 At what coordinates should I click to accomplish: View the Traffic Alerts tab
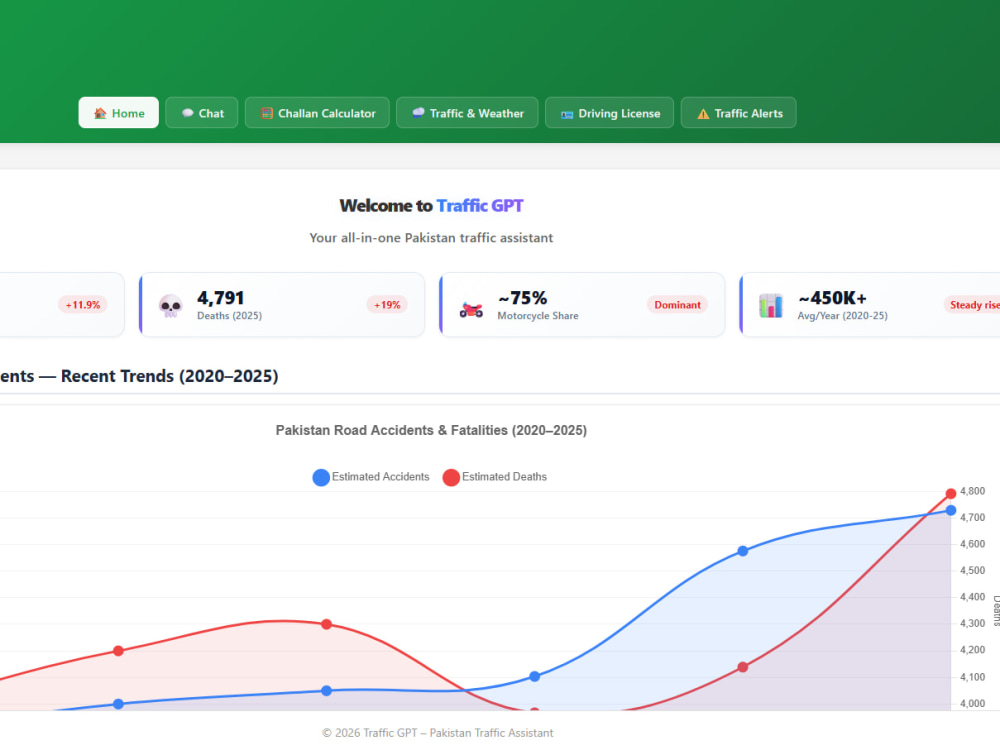(739, 113)
